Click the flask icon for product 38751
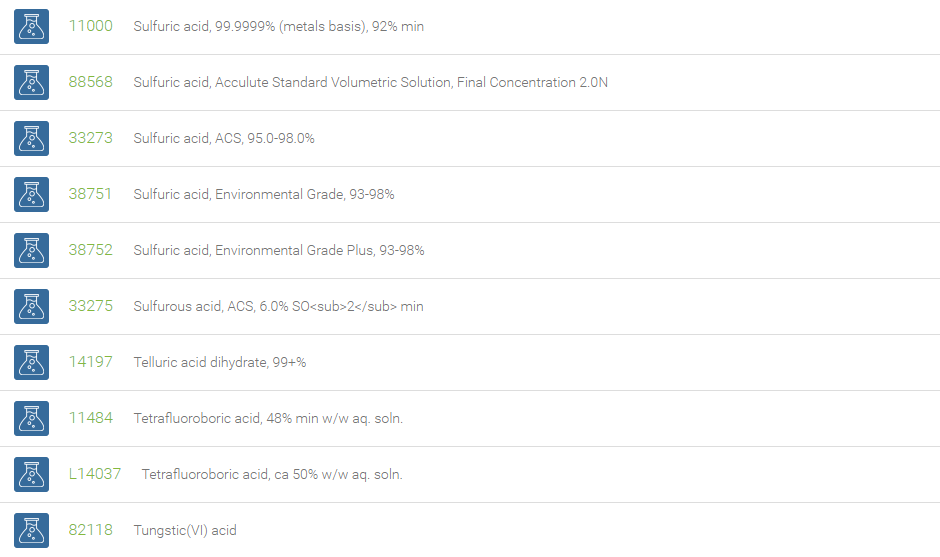This screenshot has height=557, width=940. pyautogui.click(x=31, y=194)
